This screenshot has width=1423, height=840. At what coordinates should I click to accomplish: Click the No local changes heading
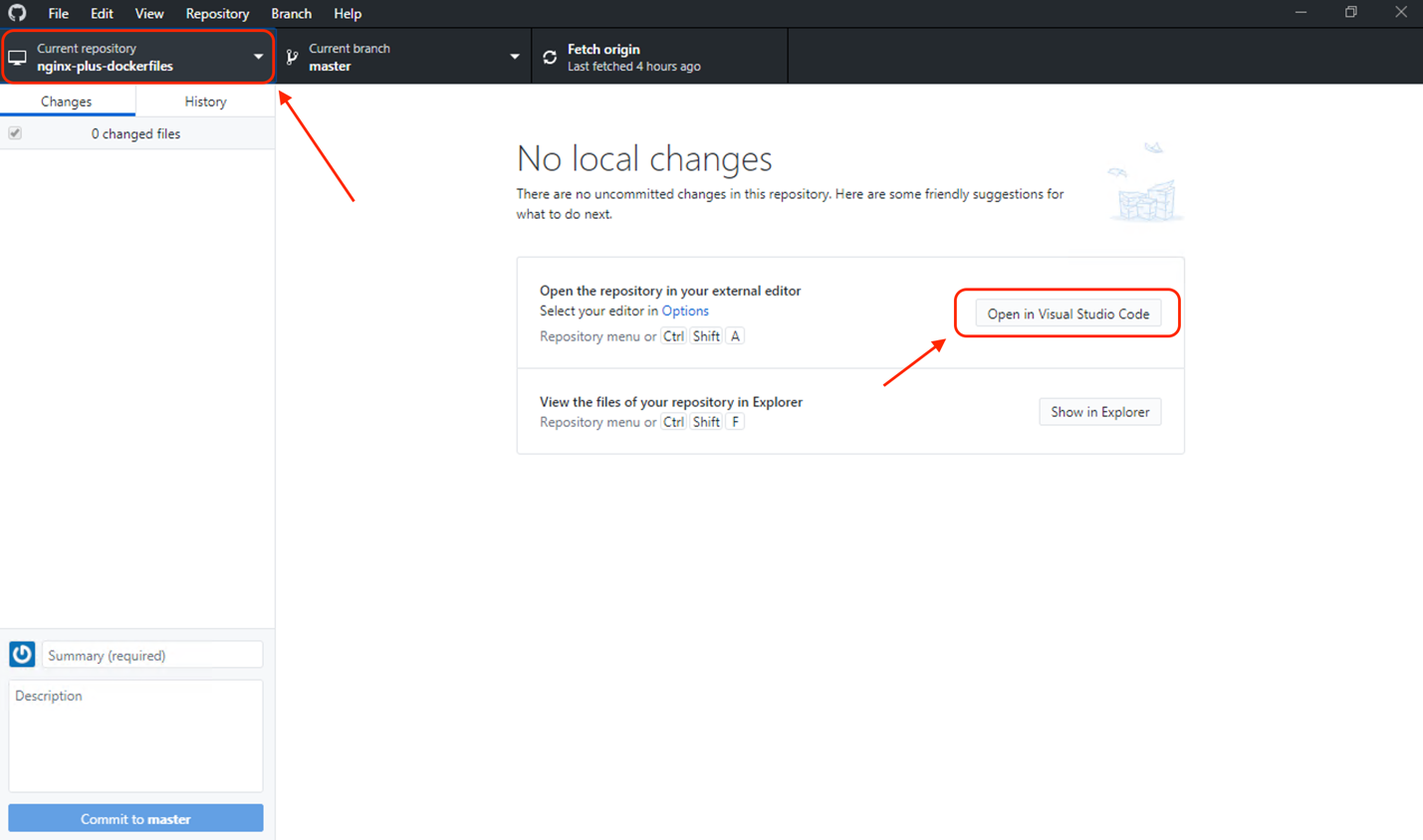[x=644, y=158]
